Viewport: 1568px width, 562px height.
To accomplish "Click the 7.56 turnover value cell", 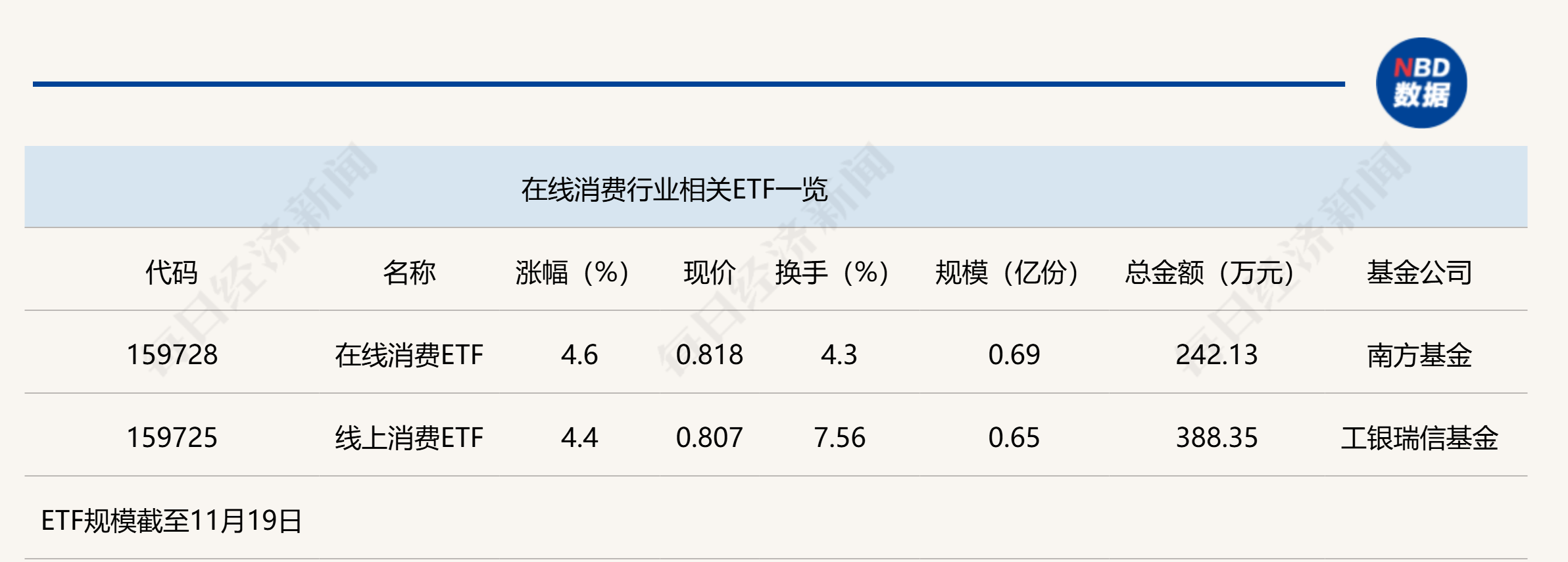I will tap(839, 438).
